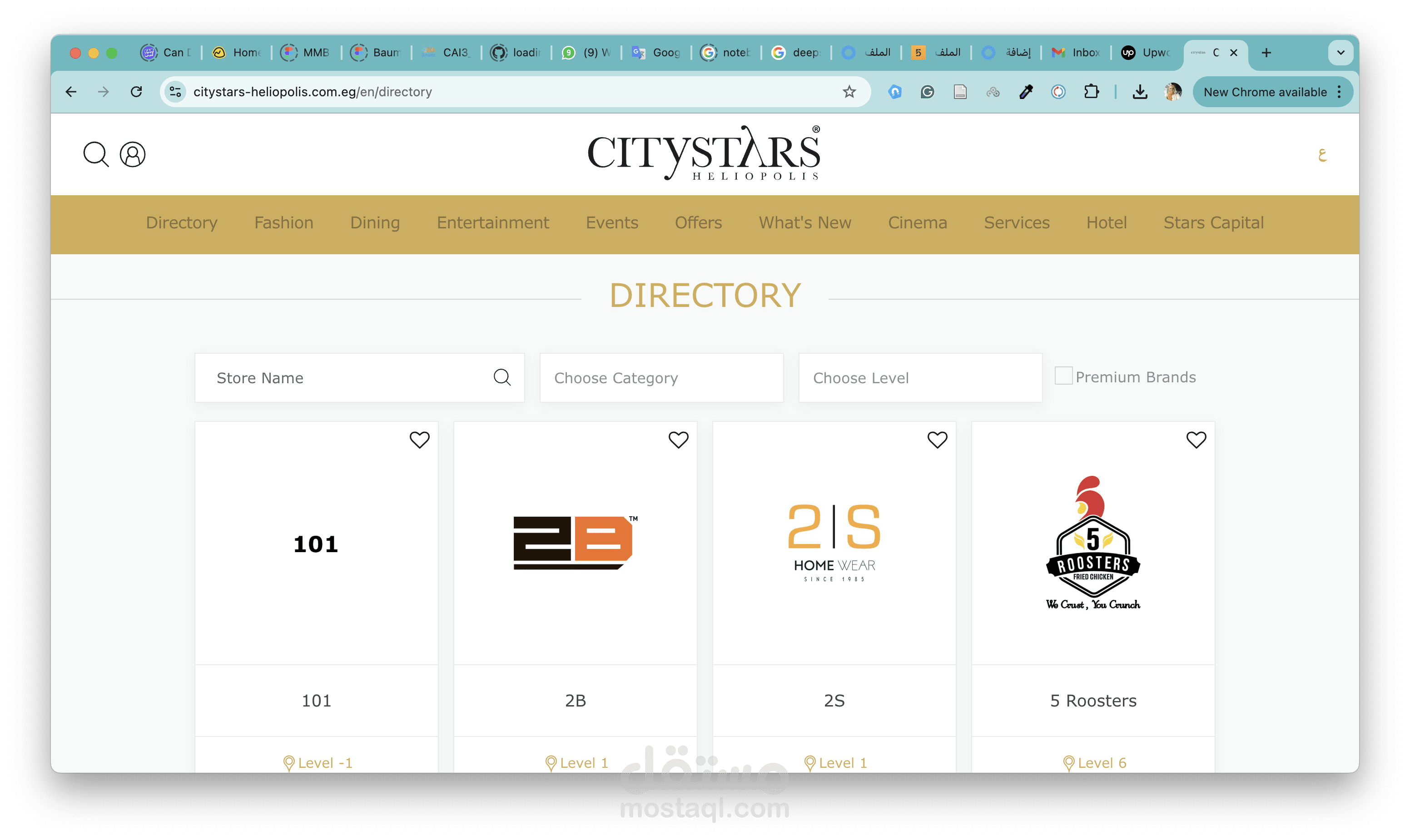Reload the current page

pos(136,92)
